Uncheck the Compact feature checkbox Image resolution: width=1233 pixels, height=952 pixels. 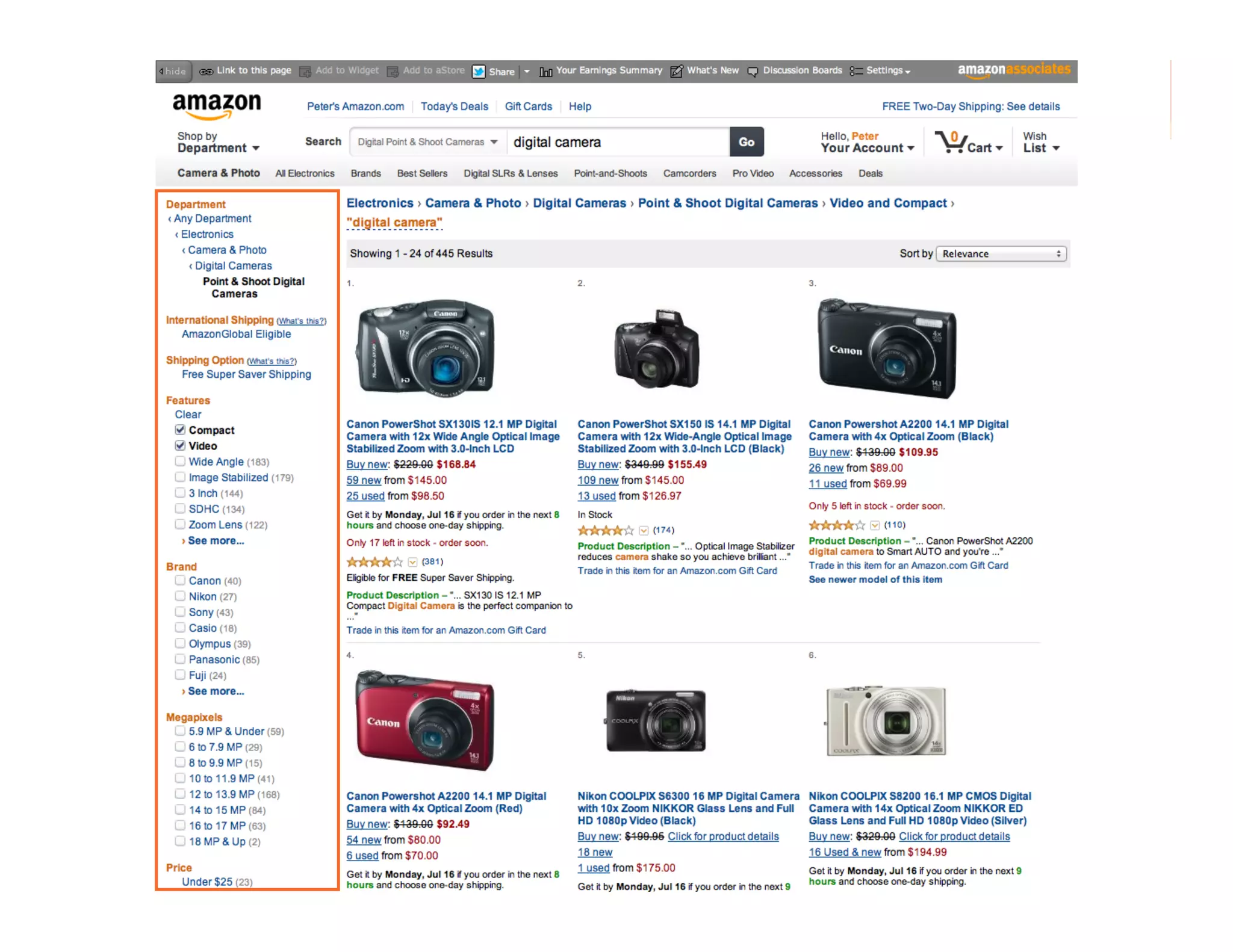pos(180,430)
